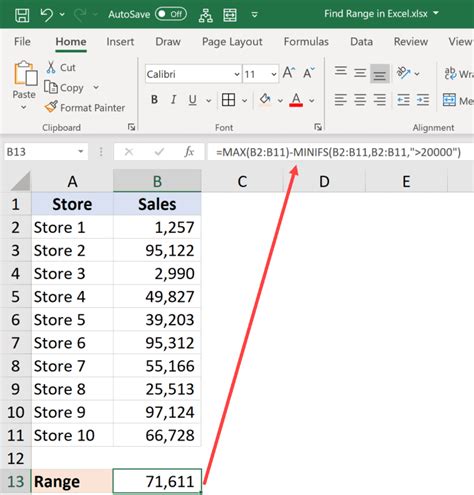Open Clipboard group dialog launcher

(x=131, y=127)
